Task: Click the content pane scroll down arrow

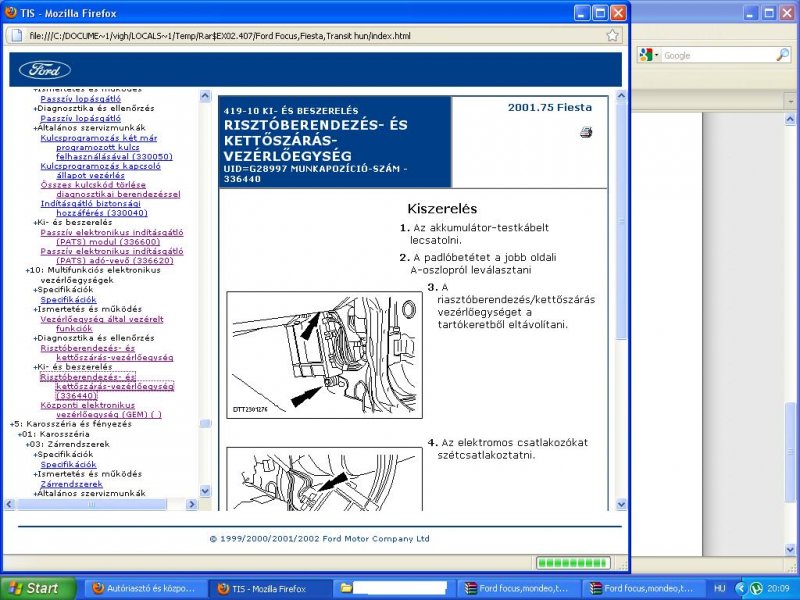Action: tap(621, 505)
